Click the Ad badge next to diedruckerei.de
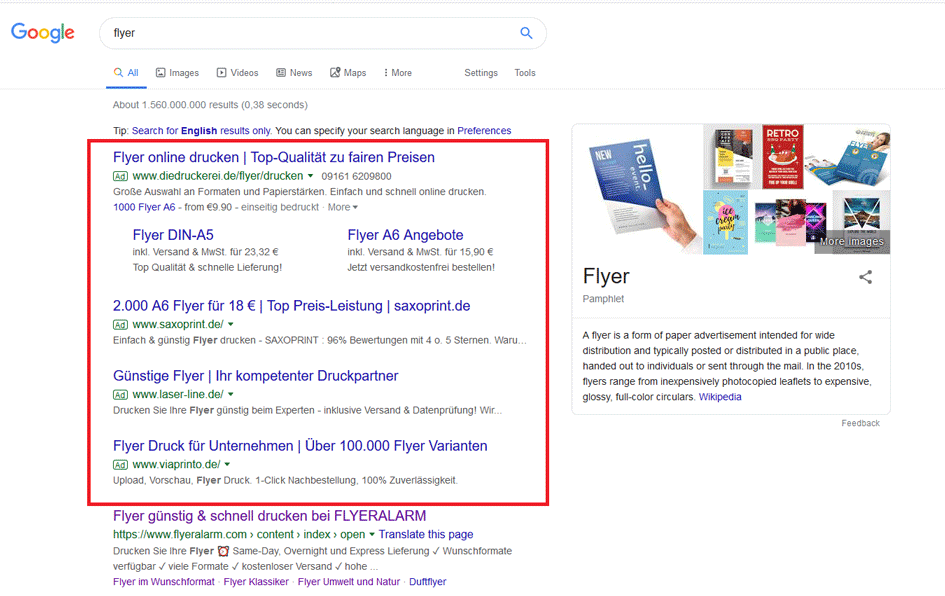Image resolution: width=945 pixels, height=596 pixels. [x=120, y=176]
